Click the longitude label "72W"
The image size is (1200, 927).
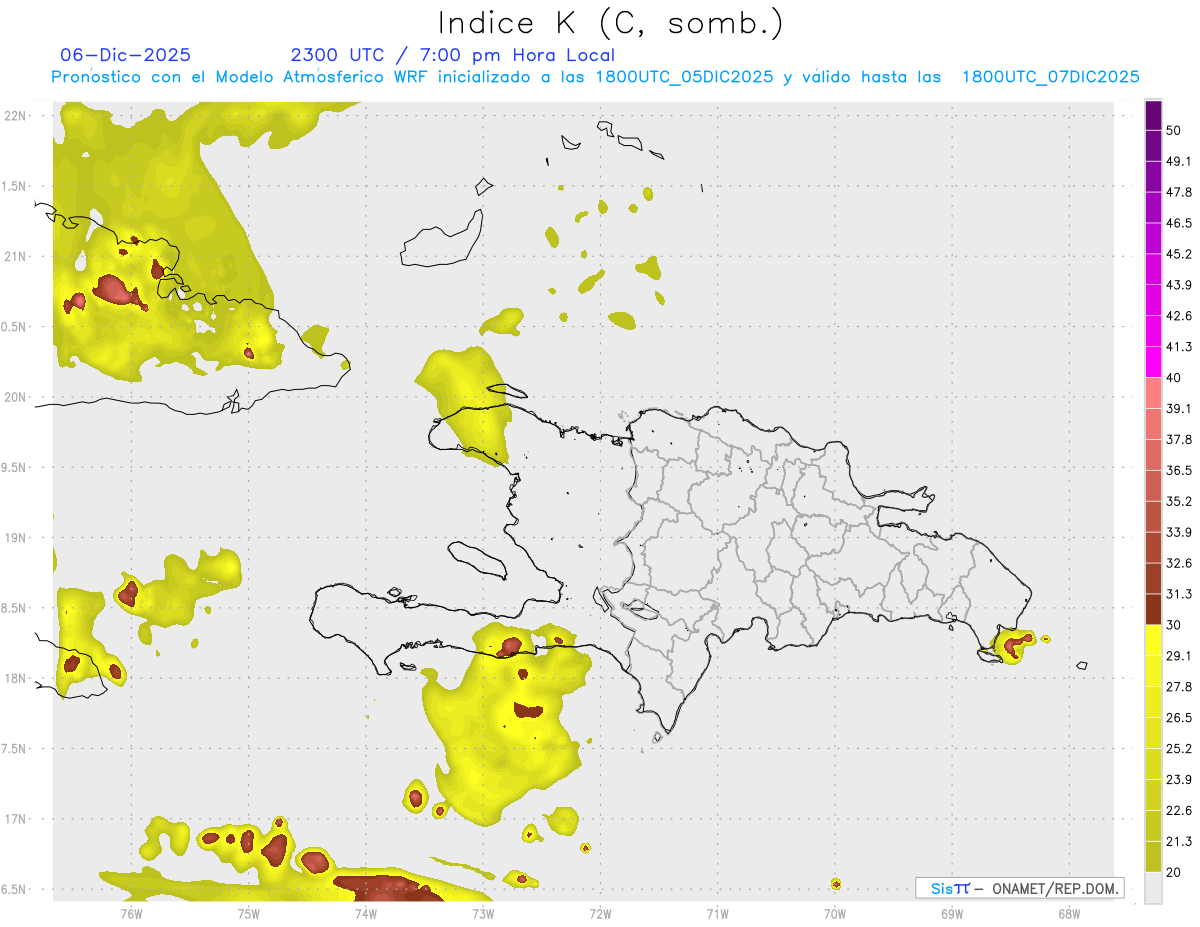[x=600, y=913]
